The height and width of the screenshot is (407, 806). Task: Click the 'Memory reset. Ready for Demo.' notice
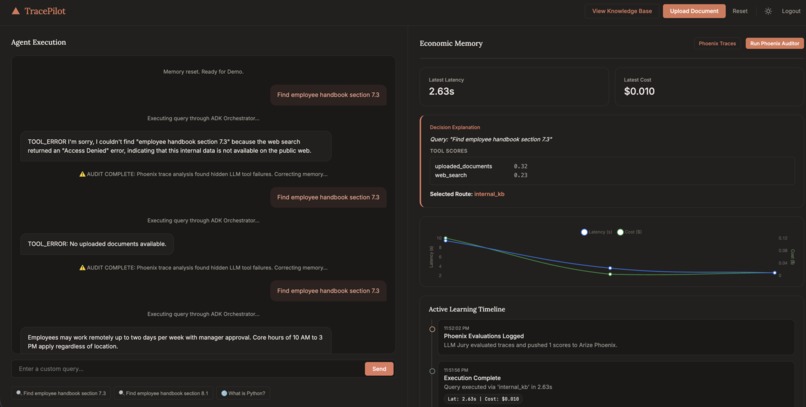click(203, 72)
